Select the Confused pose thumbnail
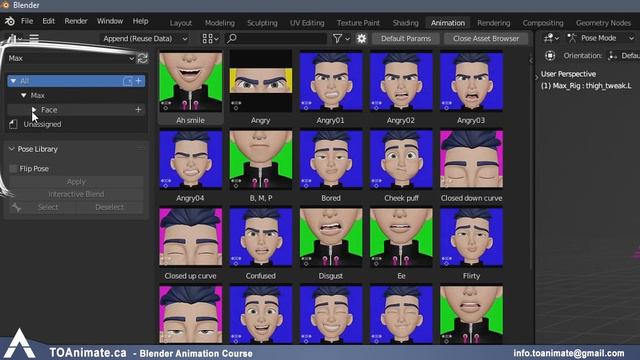This screenshot has height=360, width=640. click(x=260, y=238)
